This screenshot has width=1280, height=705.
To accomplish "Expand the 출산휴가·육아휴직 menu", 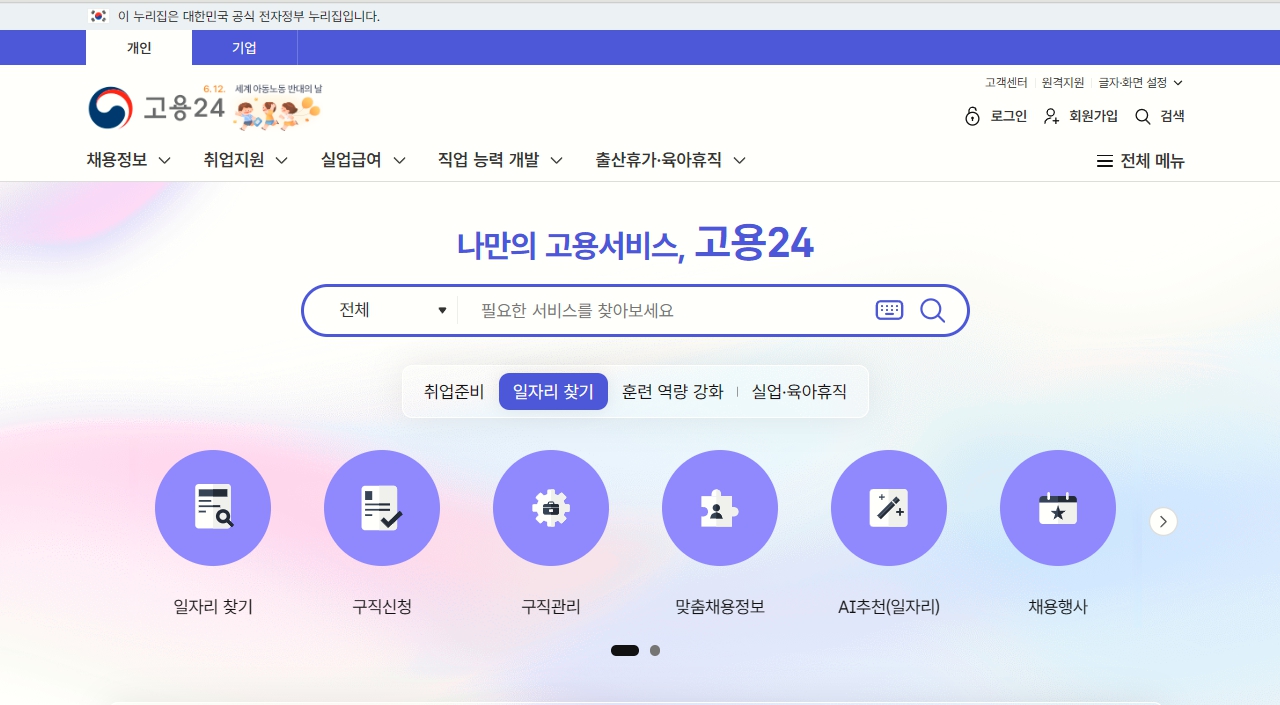I will [671, 160].
